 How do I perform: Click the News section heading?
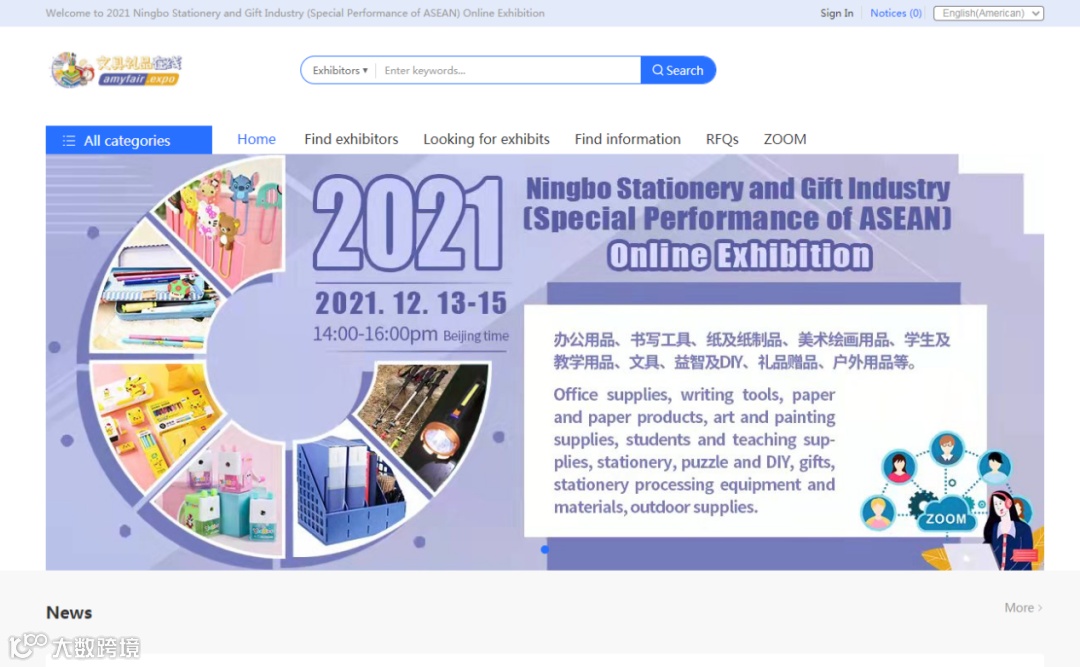tap(69, 613)
